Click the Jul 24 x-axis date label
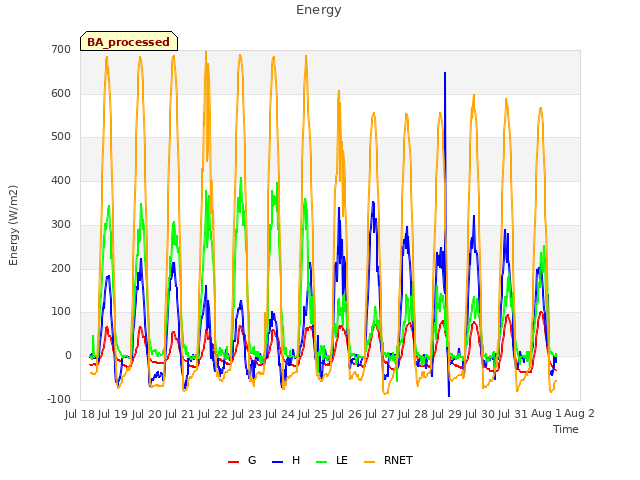Image resolution: width=640 pixels, height=480 pixels. tap(280, 414)
